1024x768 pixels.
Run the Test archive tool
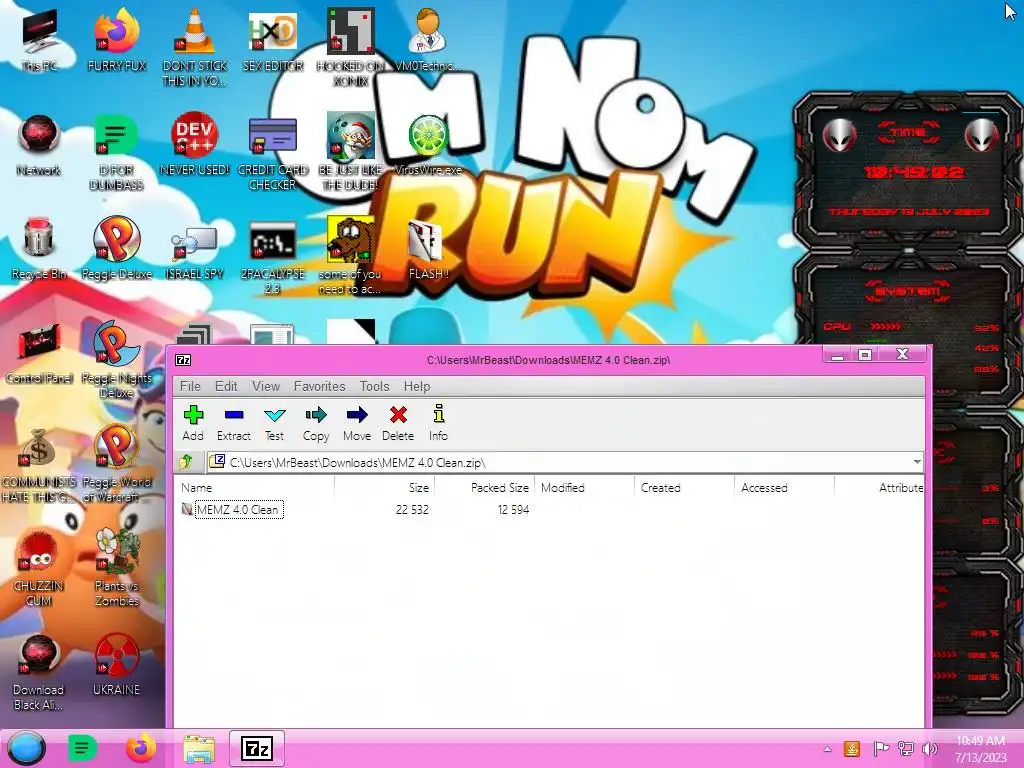tap(274, 423)
